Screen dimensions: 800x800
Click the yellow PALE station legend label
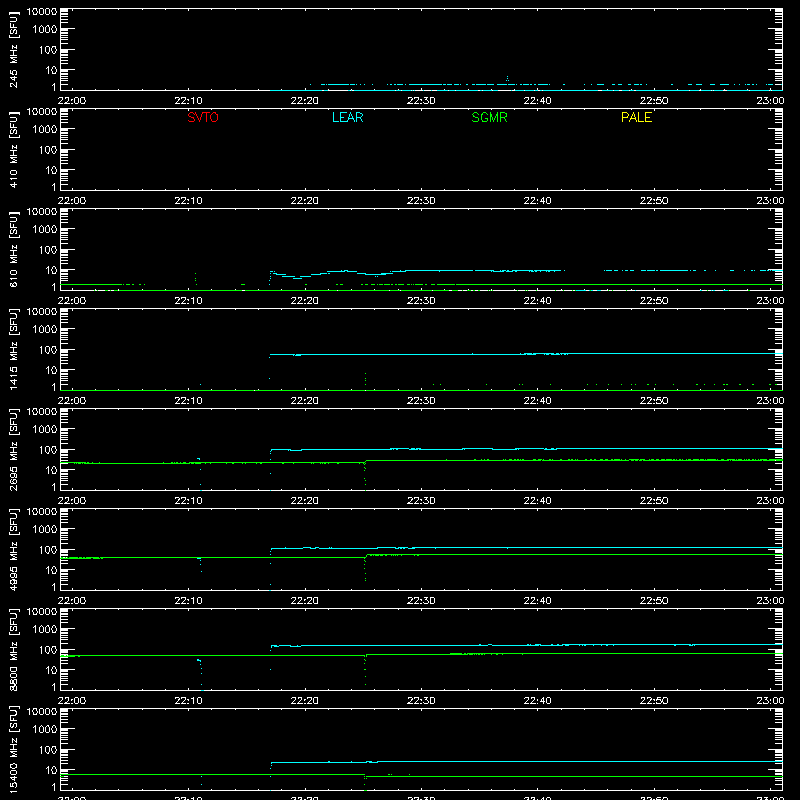point(636,117)
